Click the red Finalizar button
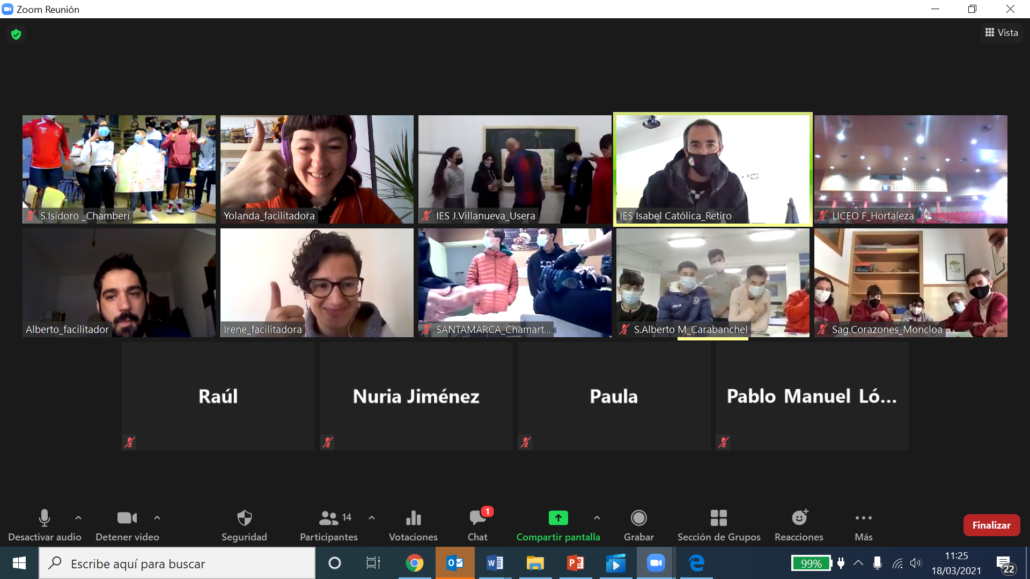The width and height of the screenshot is (1030, 579). 991,525
